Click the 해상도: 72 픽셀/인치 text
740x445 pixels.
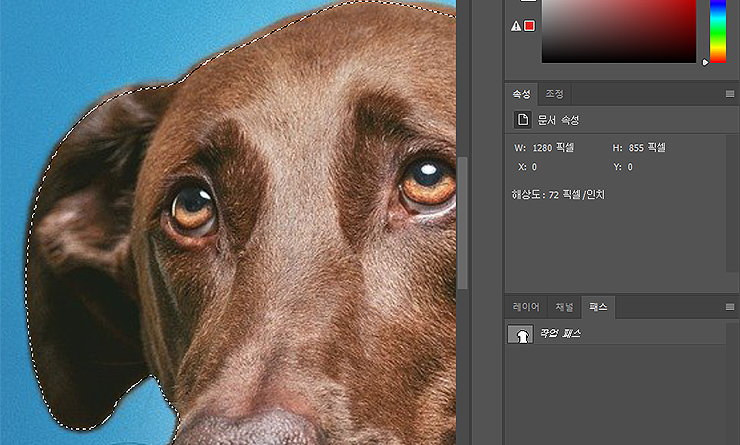[558, 194]
